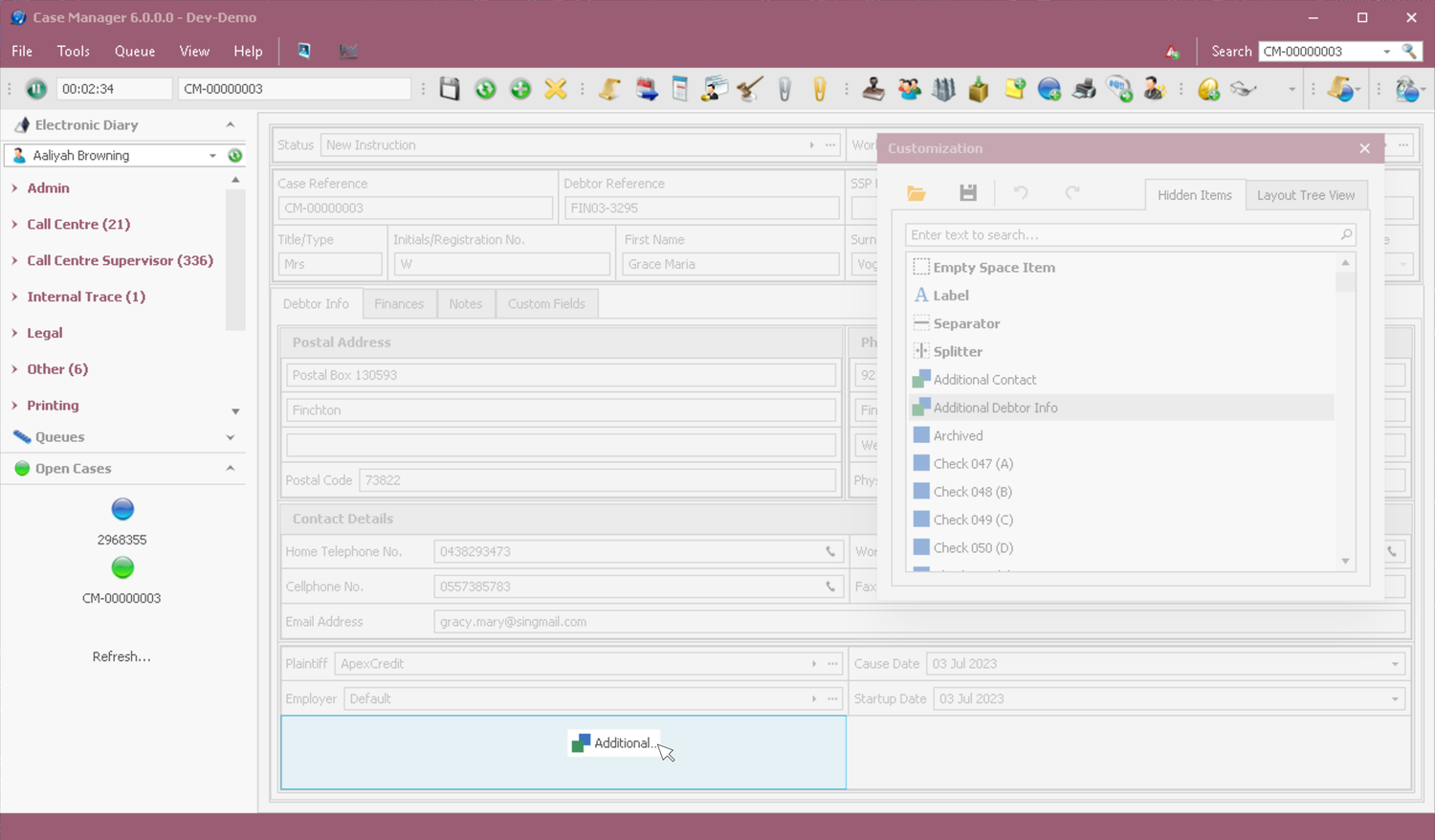Save the case using the floppy disk toolbar icon
1435x840 pixels.
click(449, 88)
